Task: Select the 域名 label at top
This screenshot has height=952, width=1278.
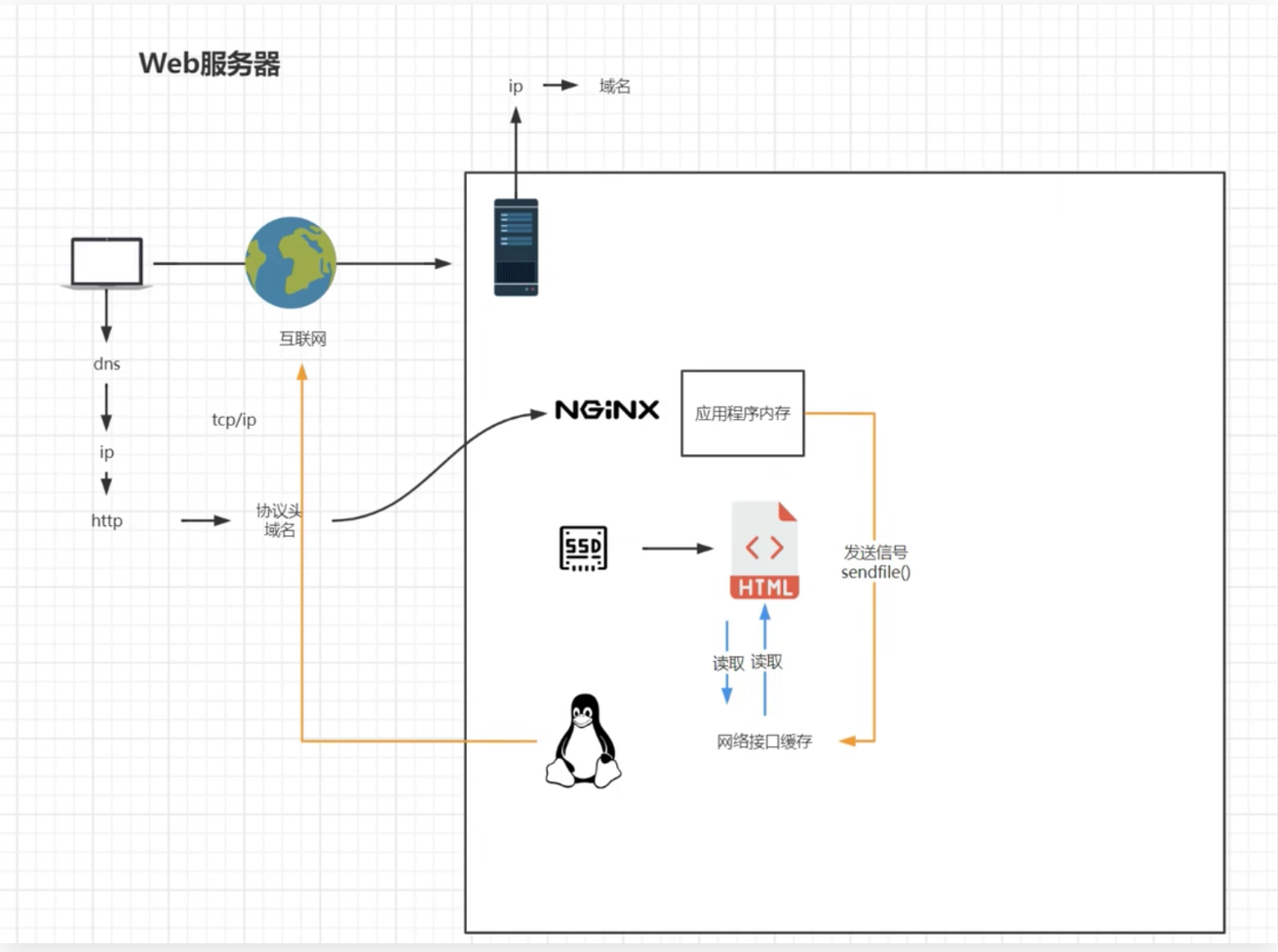Action: [x=614, y=86]
